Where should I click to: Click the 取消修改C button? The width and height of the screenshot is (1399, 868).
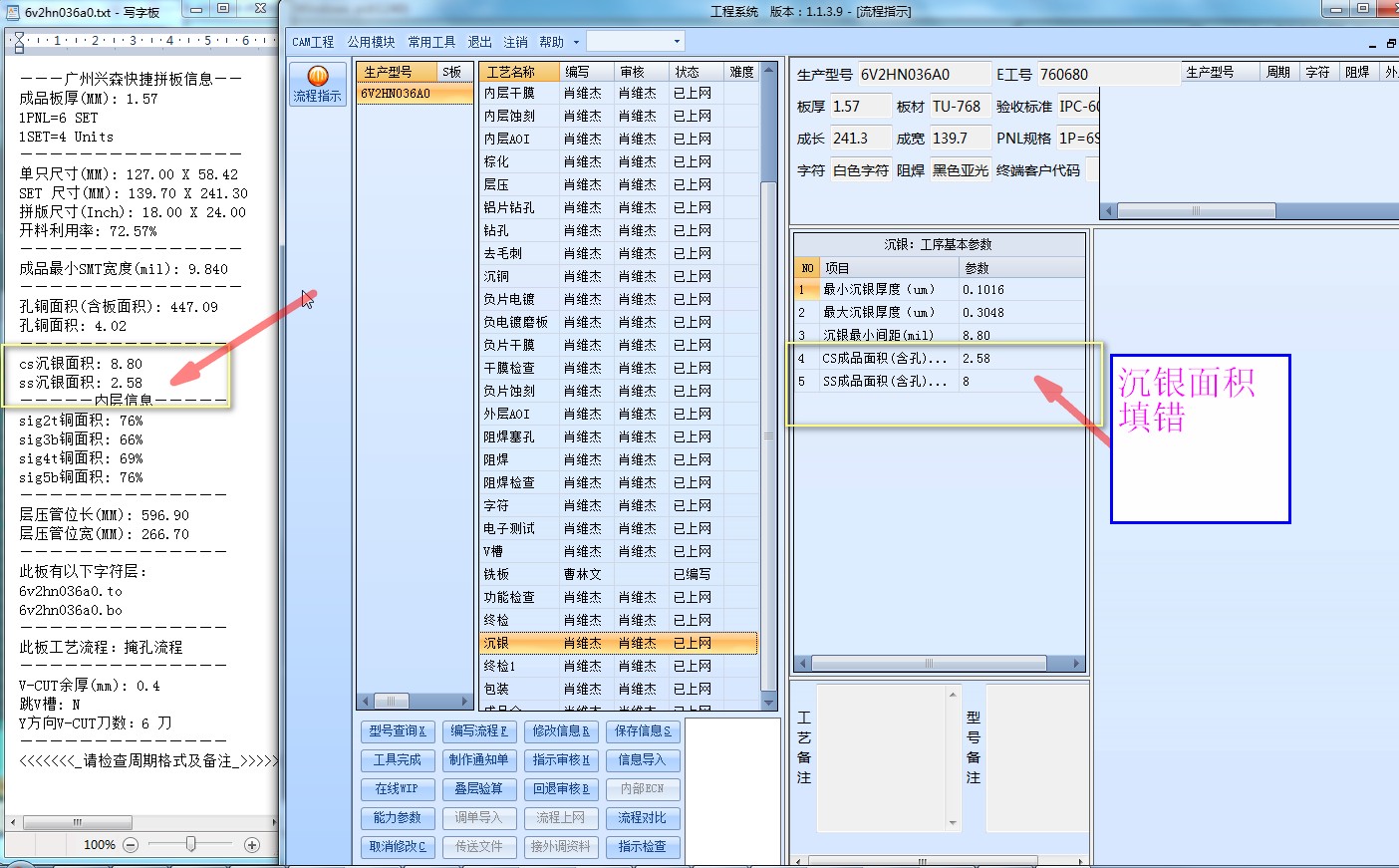397,846
